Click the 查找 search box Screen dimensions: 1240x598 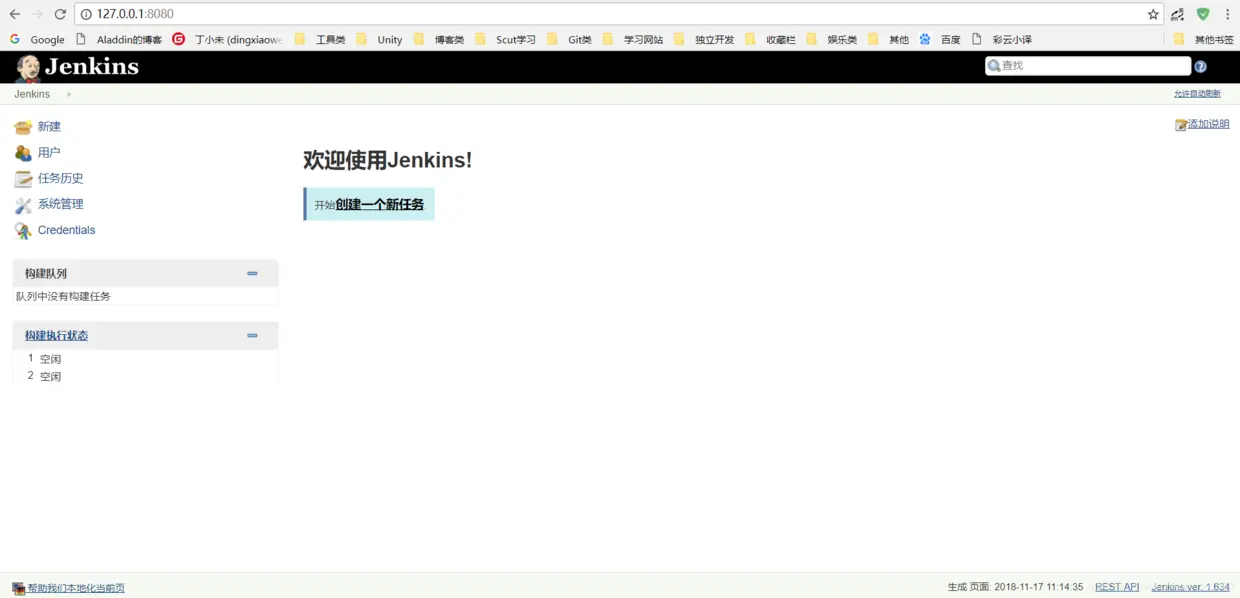[1088, 66]
